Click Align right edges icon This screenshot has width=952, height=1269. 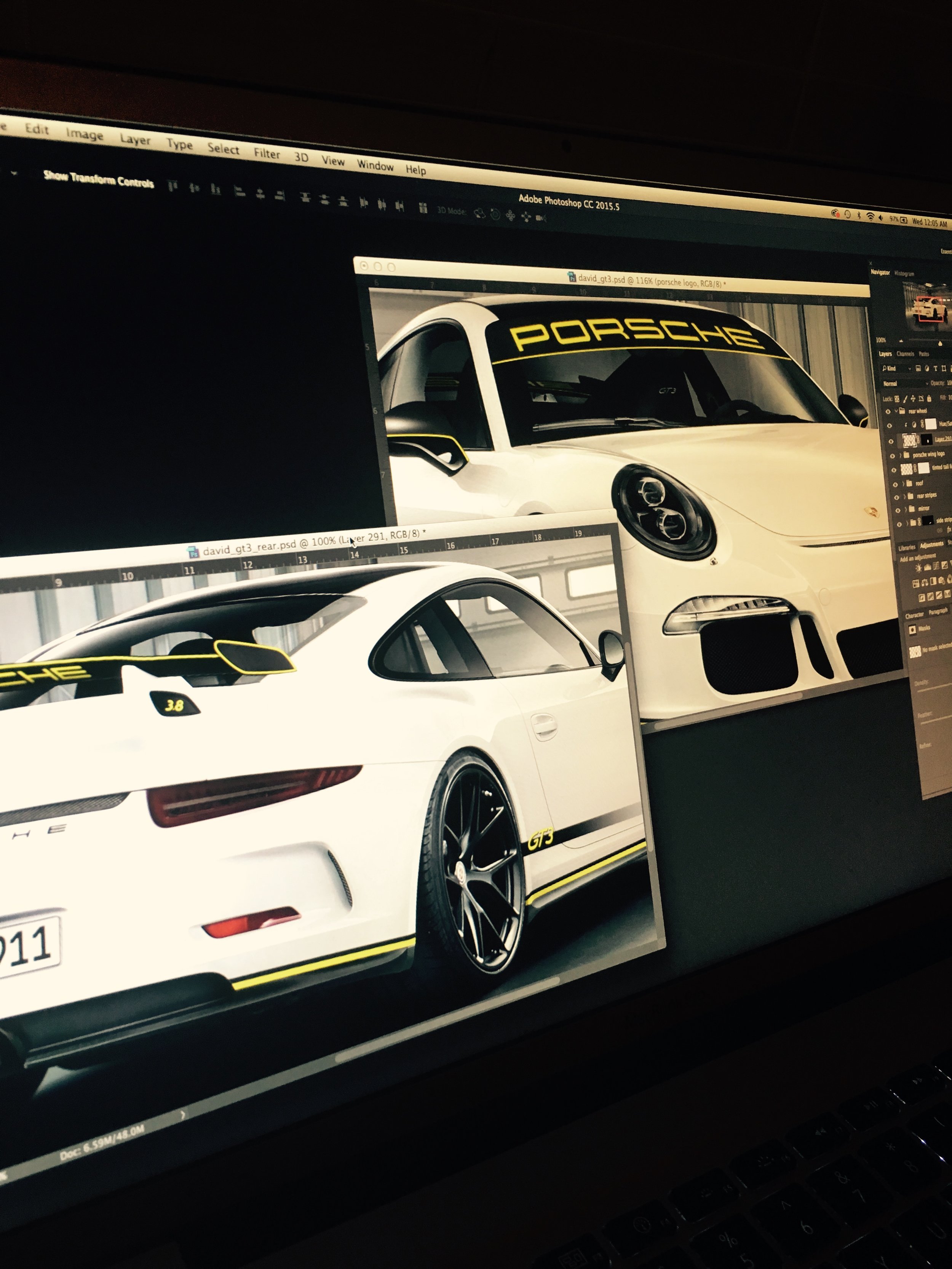pos(280,196)
